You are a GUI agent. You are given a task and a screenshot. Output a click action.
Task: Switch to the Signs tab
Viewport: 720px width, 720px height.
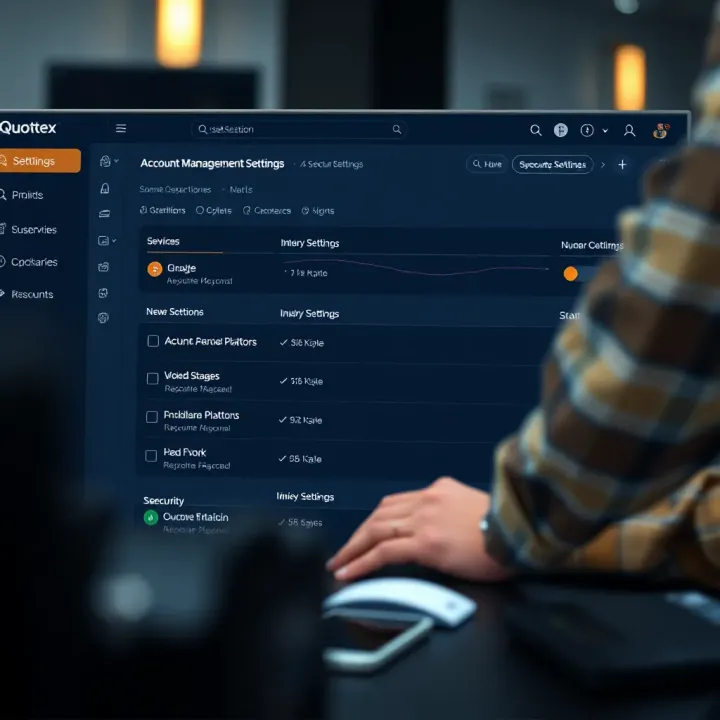pos(318,211)
